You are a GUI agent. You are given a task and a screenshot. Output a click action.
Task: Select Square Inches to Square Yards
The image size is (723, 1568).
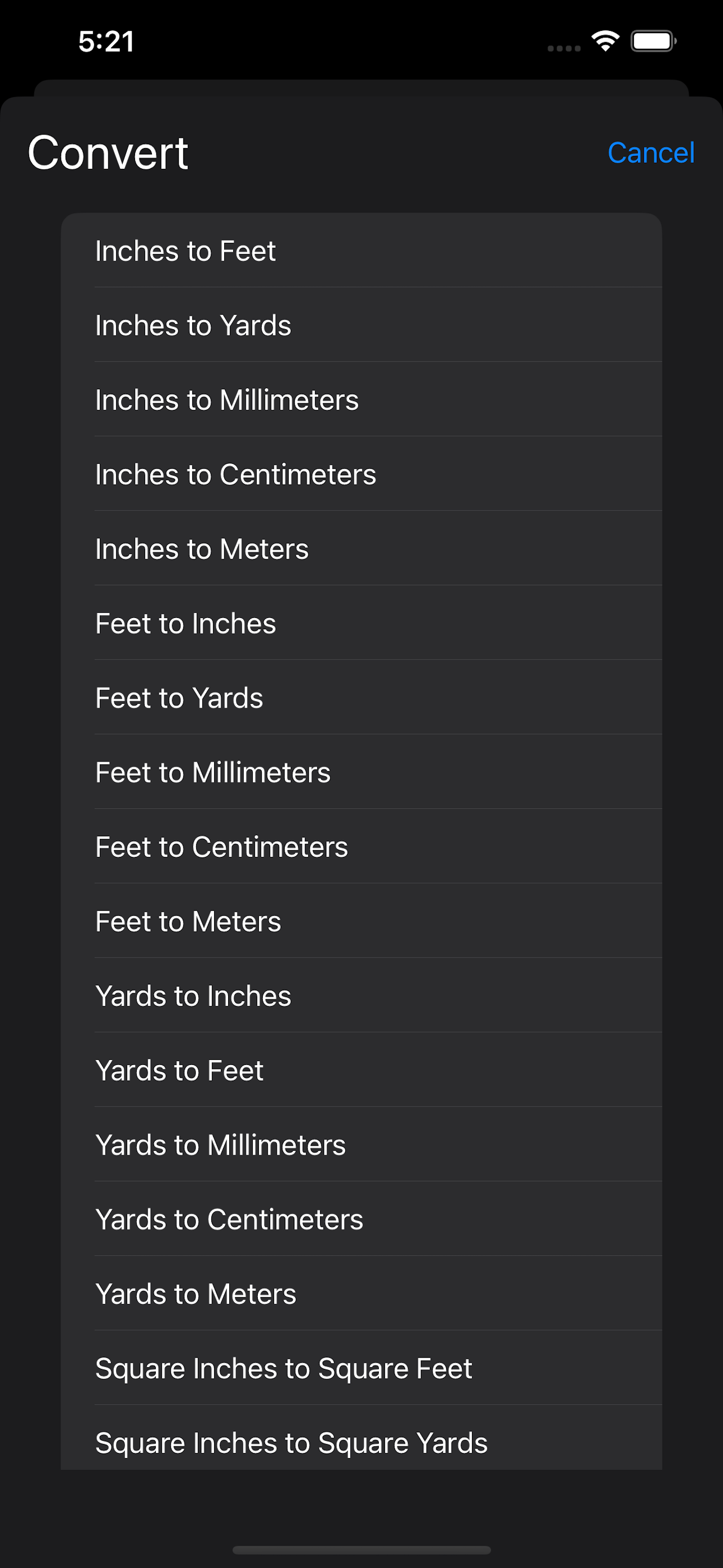click(361, 1438)
